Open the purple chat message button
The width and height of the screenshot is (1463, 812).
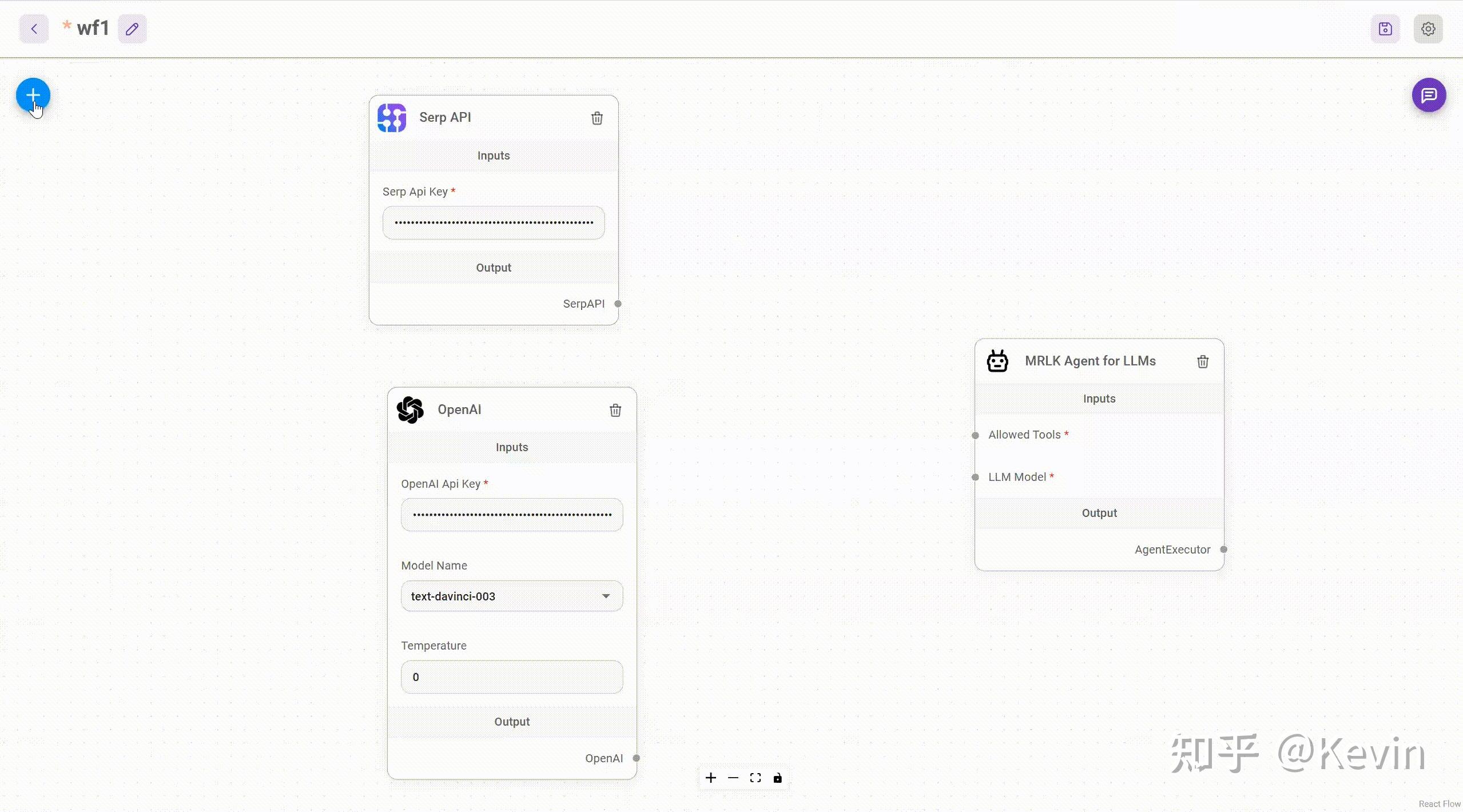pyautogui.click(x=1429, y=95)
